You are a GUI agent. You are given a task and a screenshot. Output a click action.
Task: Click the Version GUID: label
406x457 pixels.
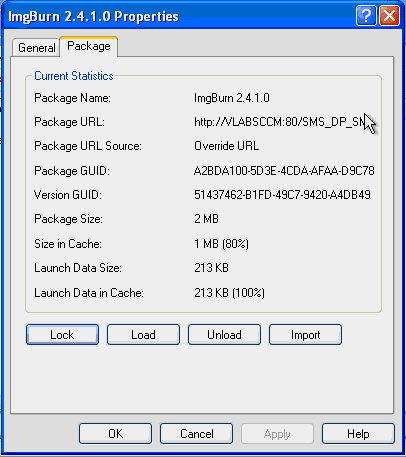point(68,195)
